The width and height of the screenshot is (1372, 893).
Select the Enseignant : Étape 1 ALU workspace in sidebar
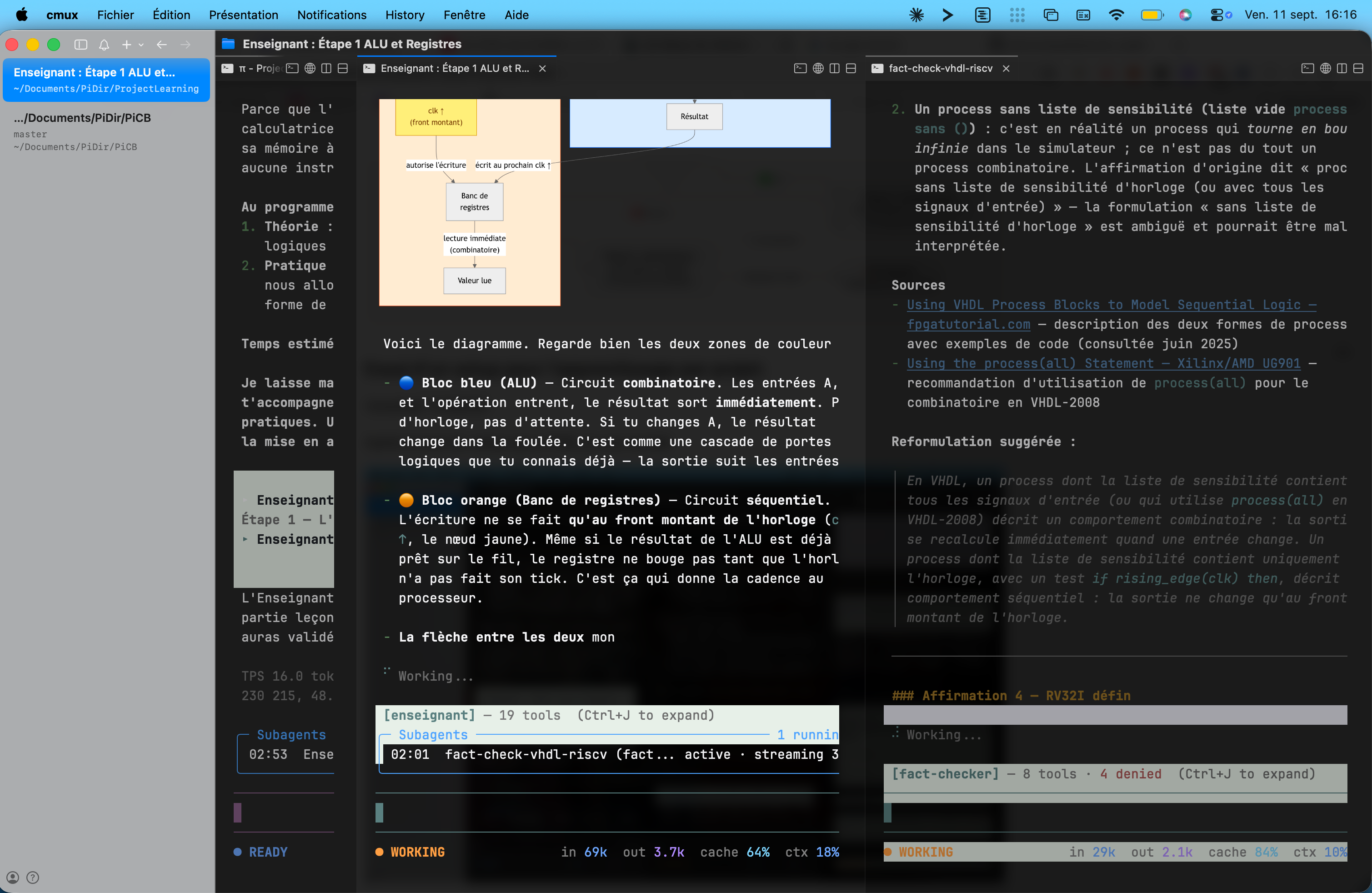(106, 80)
